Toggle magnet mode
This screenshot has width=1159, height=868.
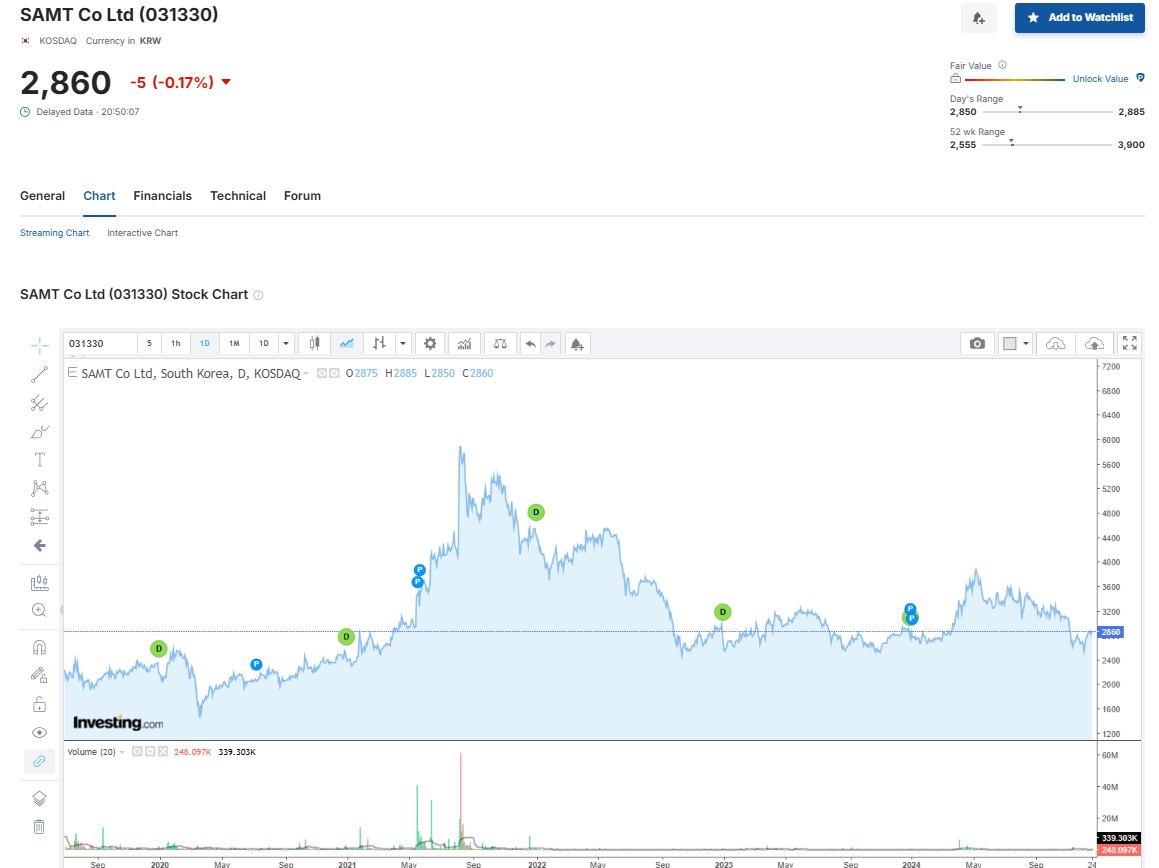[39, 648]
